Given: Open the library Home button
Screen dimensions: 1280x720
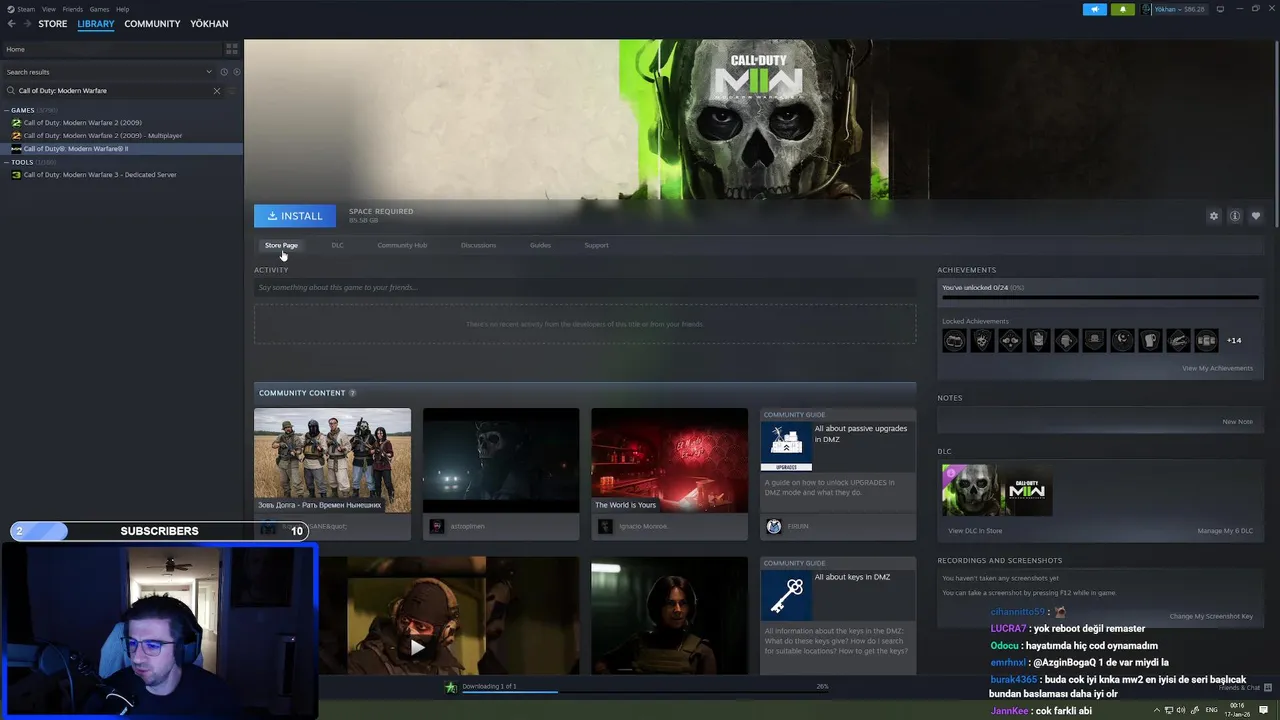Looking at the screenshot, I should pyautogui.click(x=110, y=49).
